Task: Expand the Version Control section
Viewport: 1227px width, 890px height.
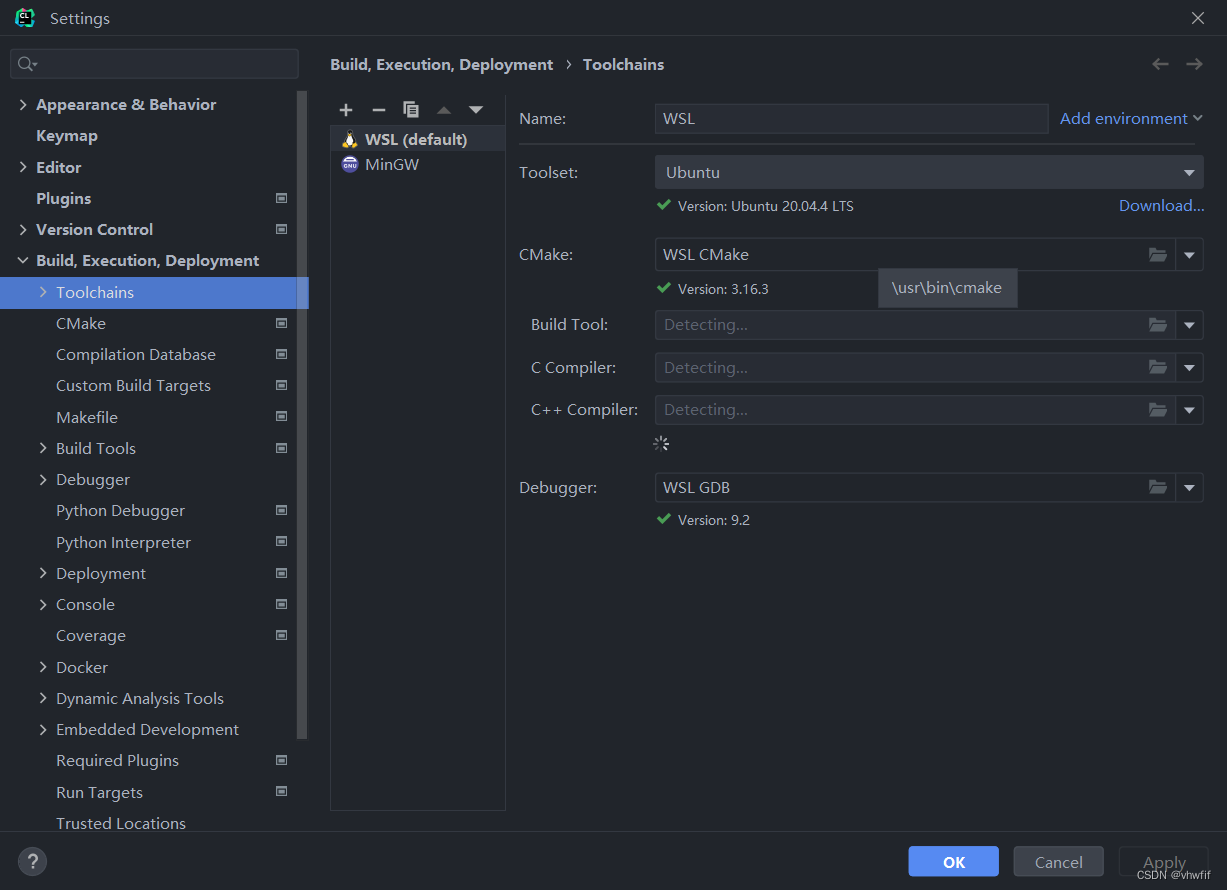Action: 23,230
